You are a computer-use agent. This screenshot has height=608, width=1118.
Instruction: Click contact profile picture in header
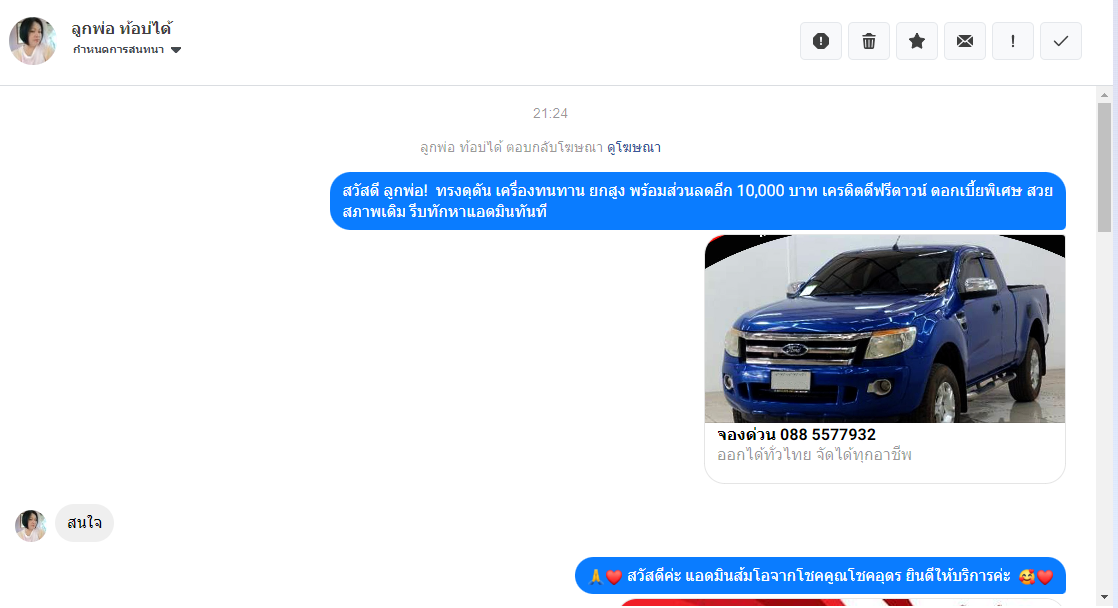(x=33, y=41)
